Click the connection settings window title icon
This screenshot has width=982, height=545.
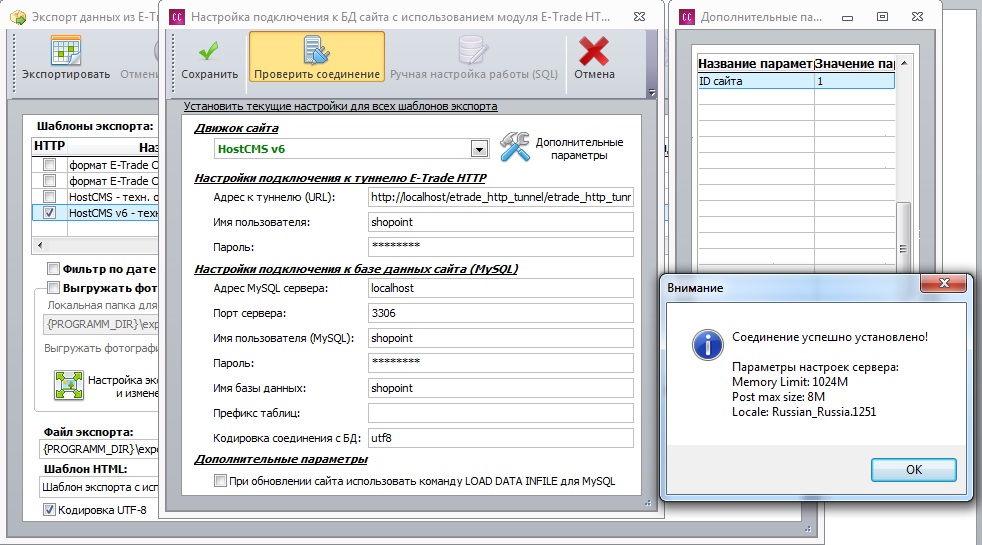[177, 17]
